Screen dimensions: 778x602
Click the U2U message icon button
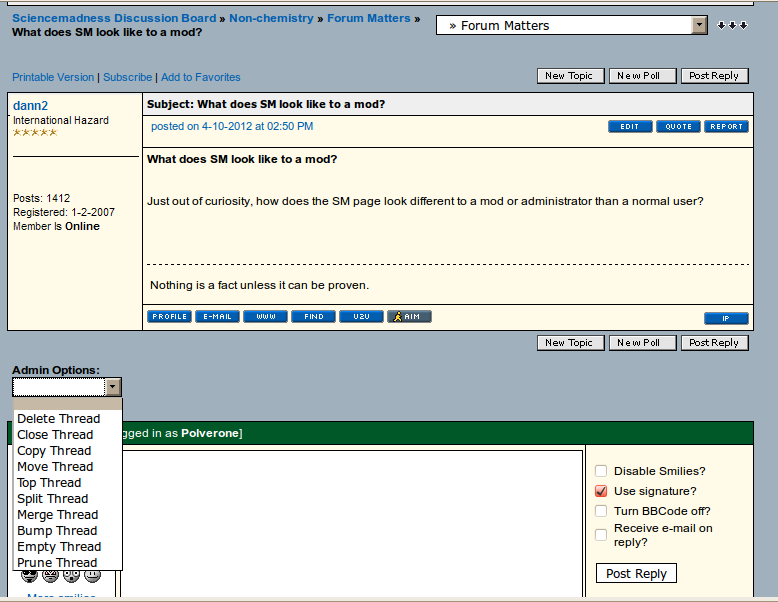(361, 317)
